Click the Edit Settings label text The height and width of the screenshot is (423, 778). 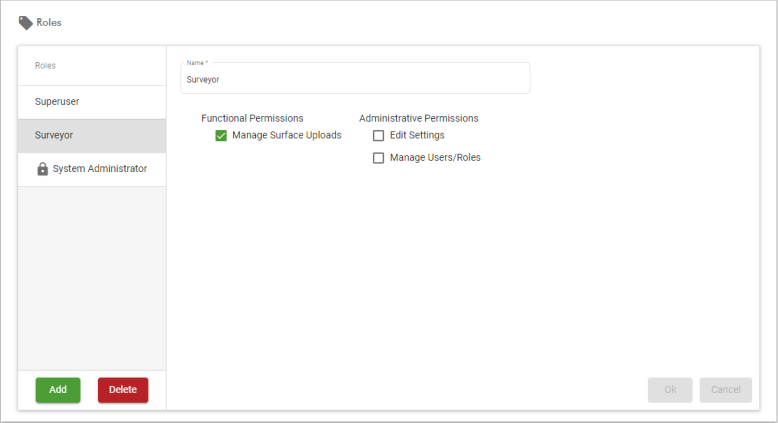(417, 135)
